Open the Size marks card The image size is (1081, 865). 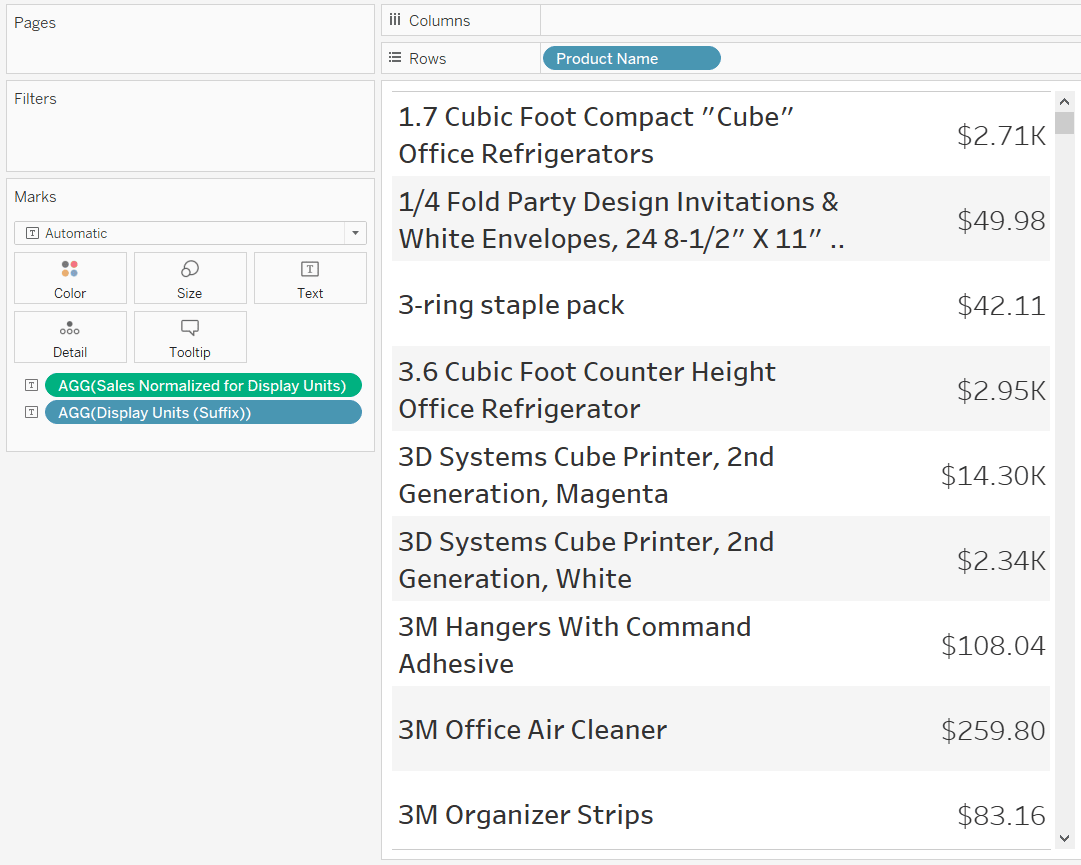[x=190, y=278]
